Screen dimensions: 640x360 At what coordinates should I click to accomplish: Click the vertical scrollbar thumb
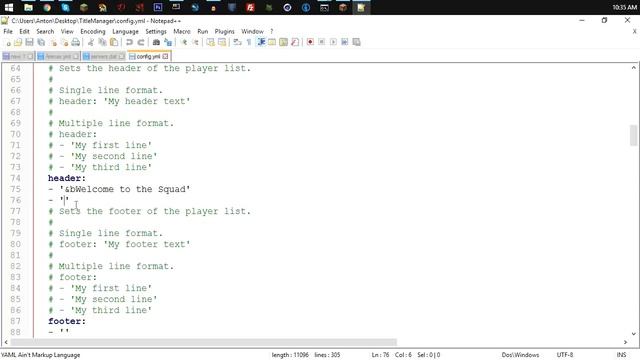tap(633, 135)
